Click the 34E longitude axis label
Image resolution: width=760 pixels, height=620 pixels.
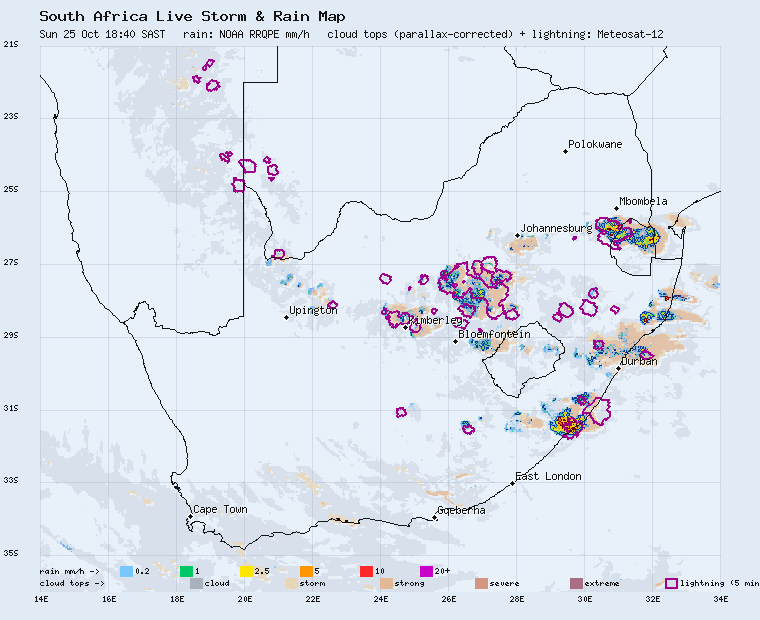721,599
